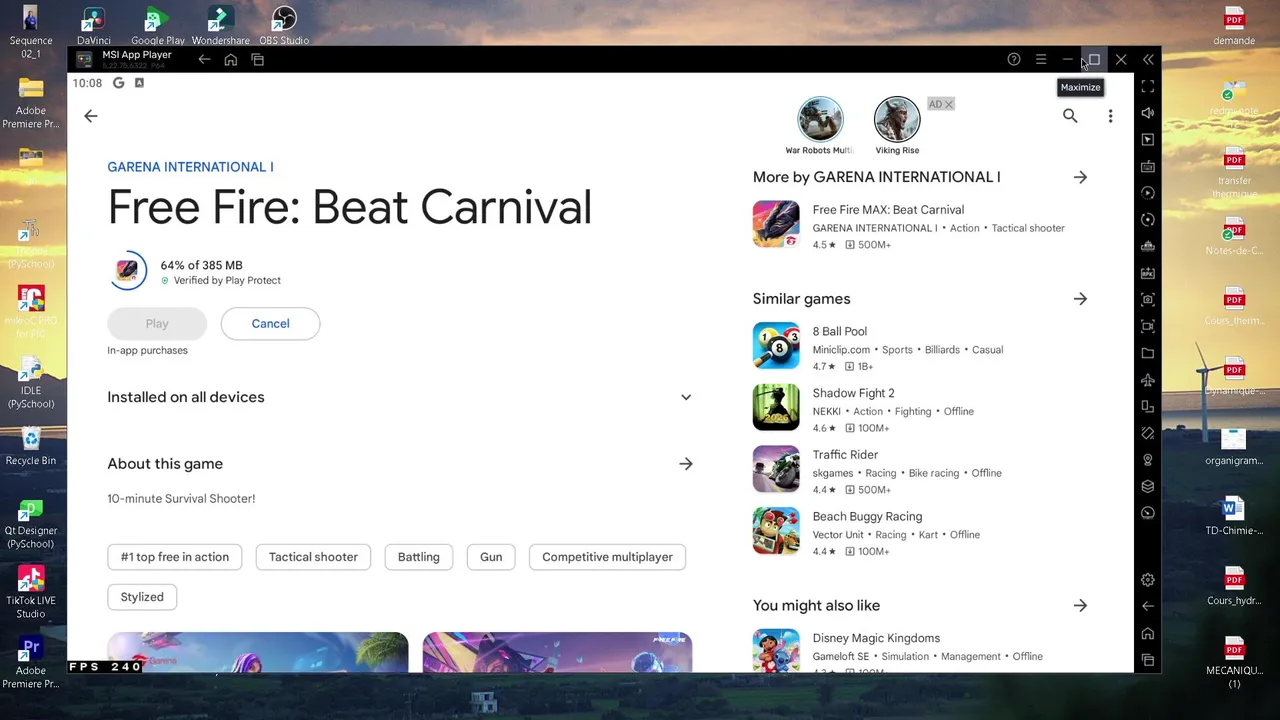Open the Viking Rise ad icon
1280x720 pixels.
tap(897, 120)
